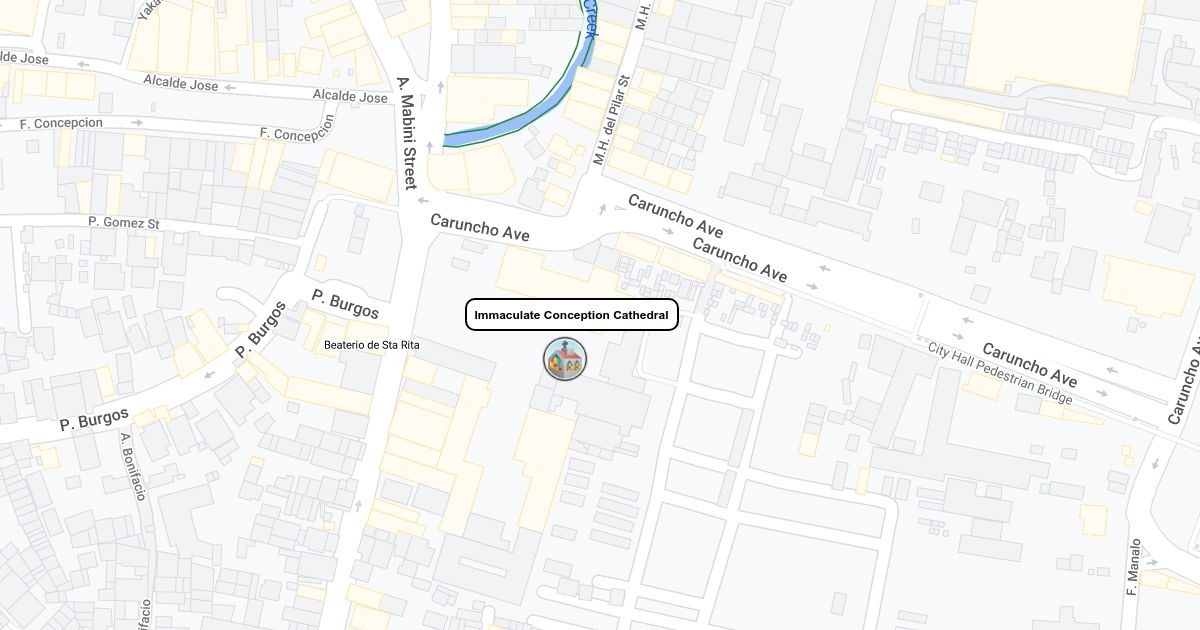Click the P. Gomez St road label
This screenshot has height=630, width=1200.
coord(124,222)
